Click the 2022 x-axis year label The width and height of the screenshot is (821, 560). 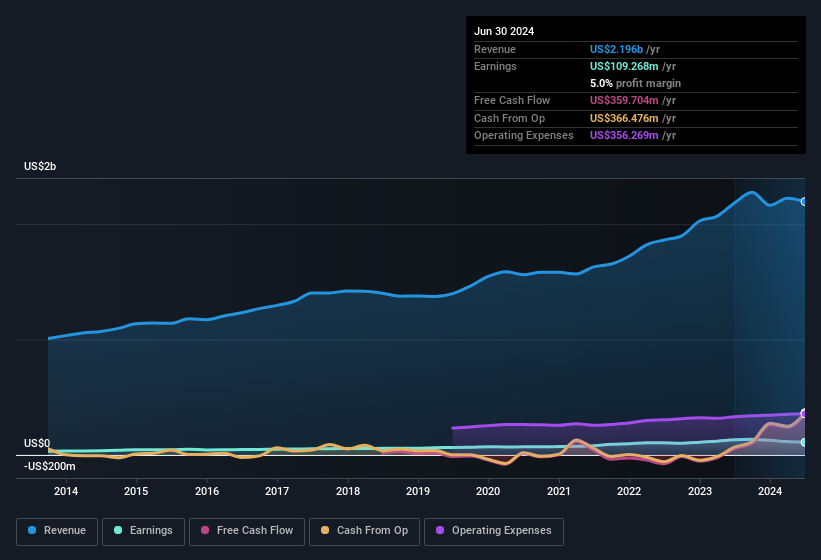[x=629, y=491]
